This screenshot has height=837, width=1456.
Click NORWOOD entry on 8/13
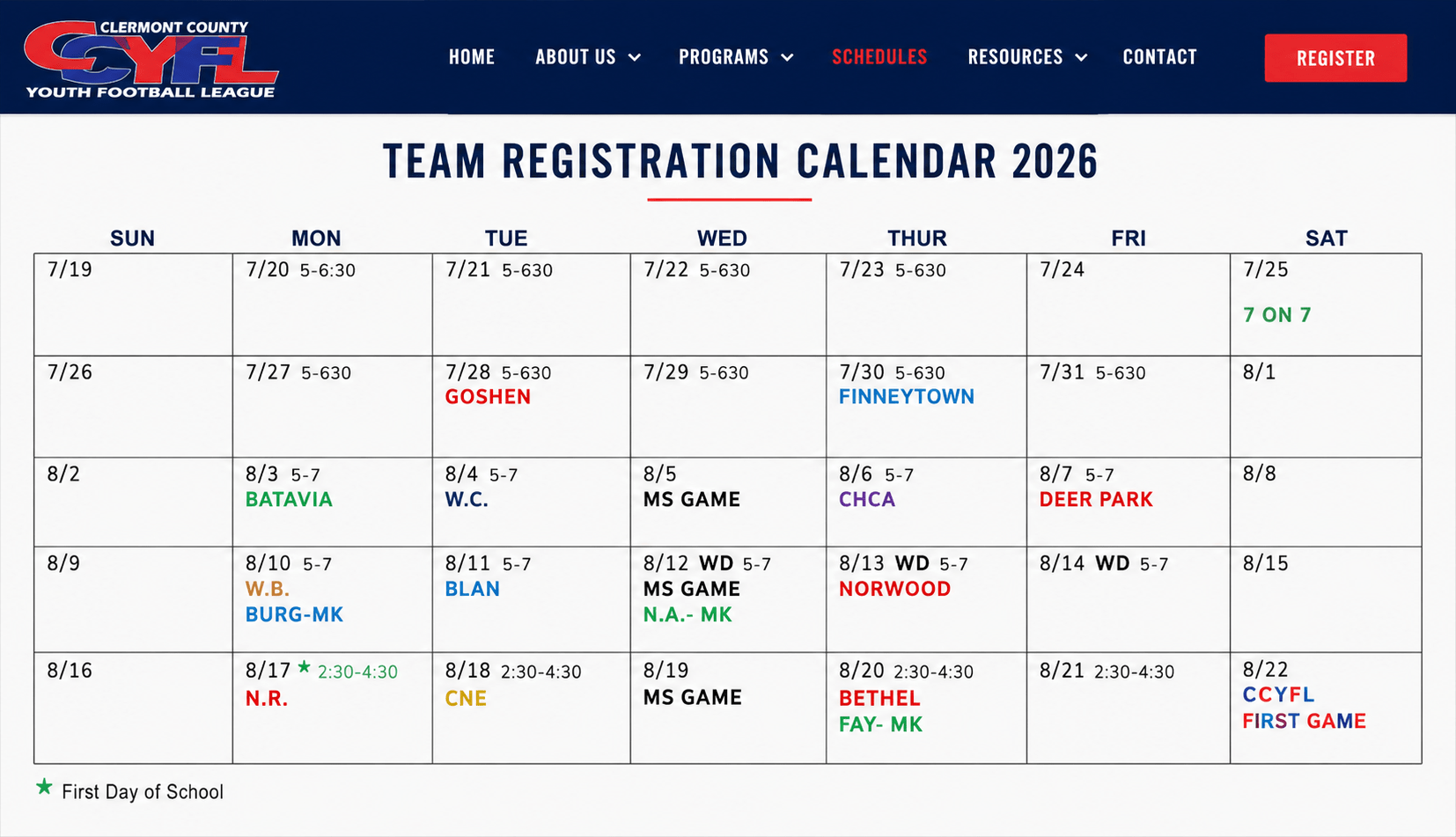[894, 590]
